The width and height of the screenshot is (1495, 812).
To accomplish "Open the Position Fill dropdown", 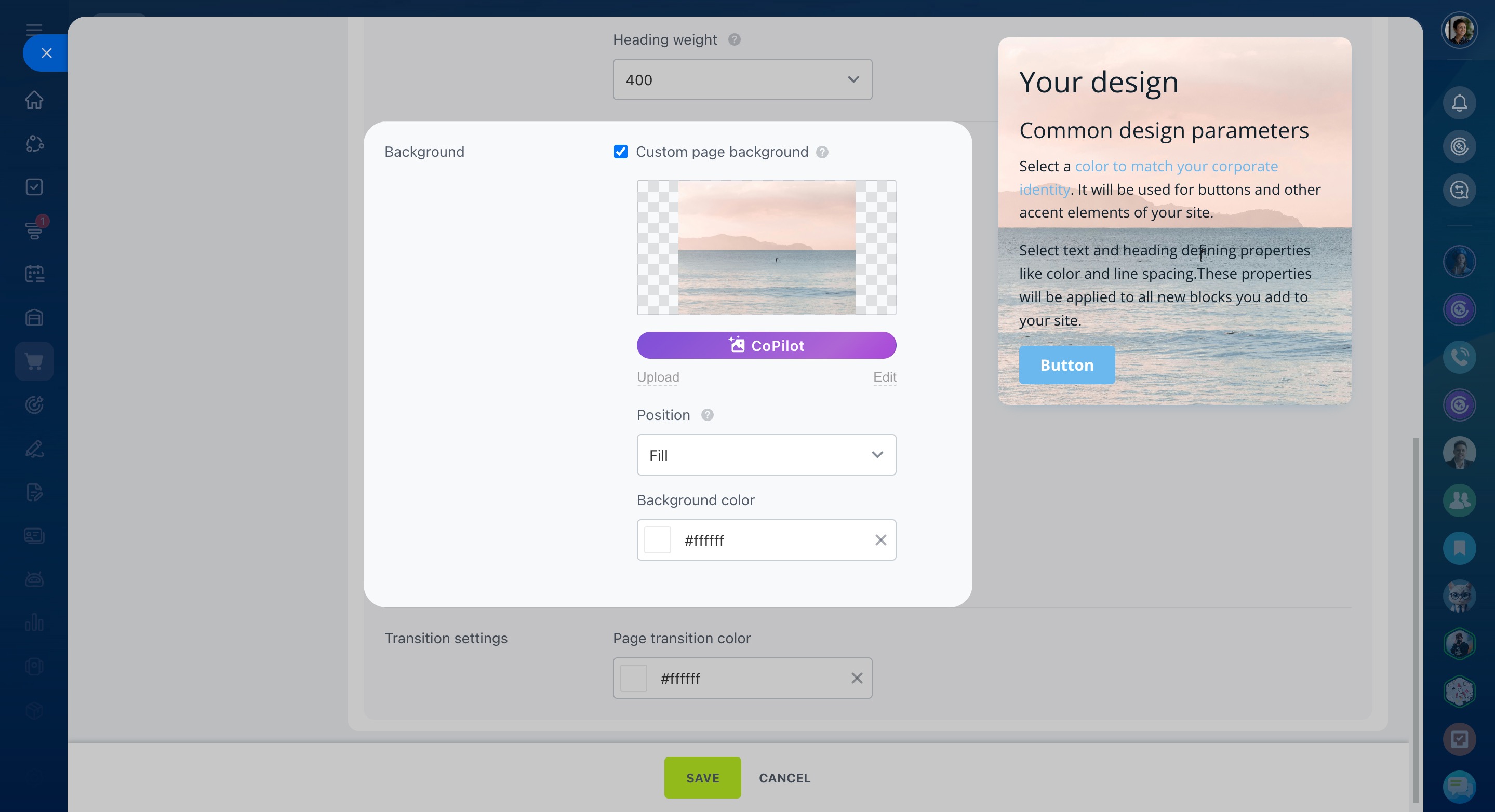I will coord(766,455).
